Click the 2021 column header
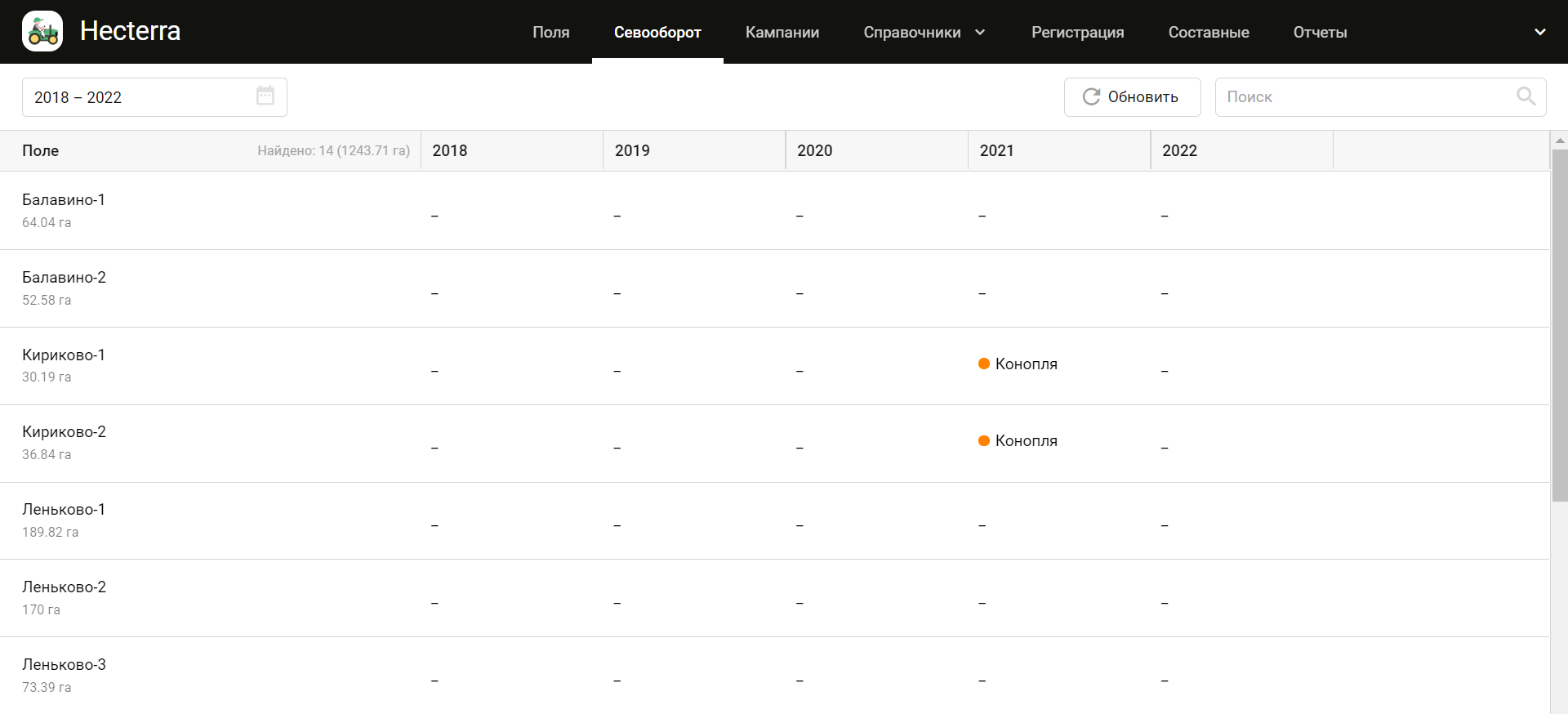Image resolution: width=1568 pixels, height=714 pixels. [996, 150]
